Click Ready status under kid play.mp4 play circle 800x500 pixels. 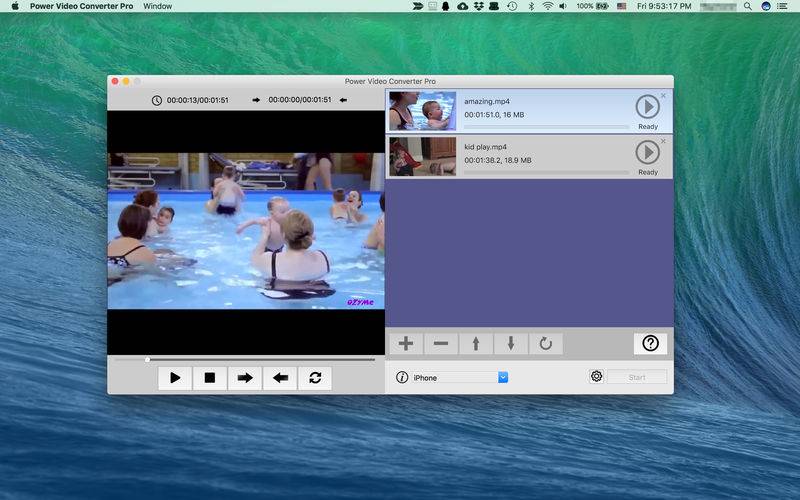click(648, 172)
